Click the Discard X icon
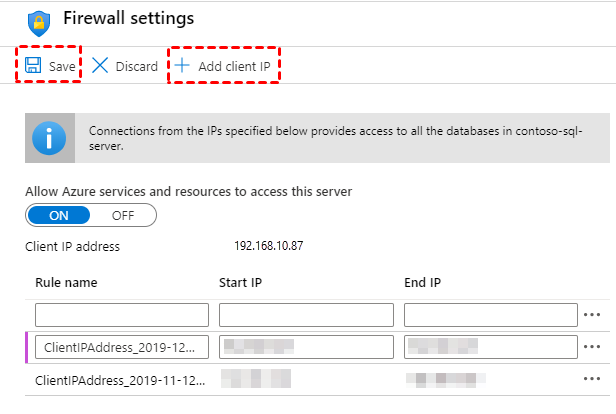Viewport: 616px width, 414px height. coord(100,66)
